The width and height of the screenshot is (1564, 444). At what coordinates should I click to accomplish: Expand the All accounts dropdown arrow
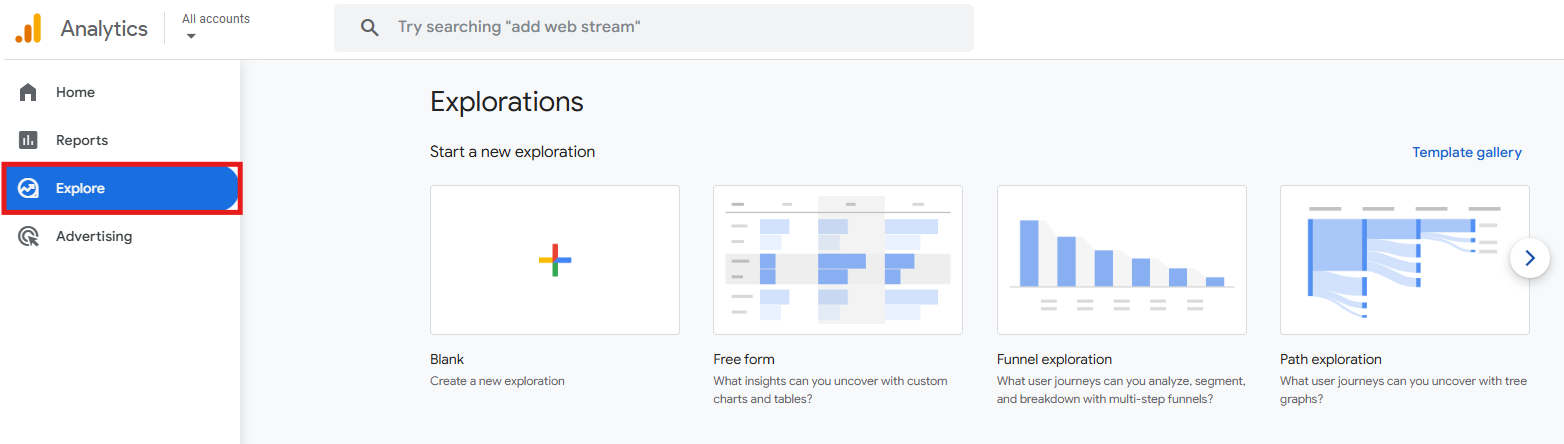coord(191,36)
